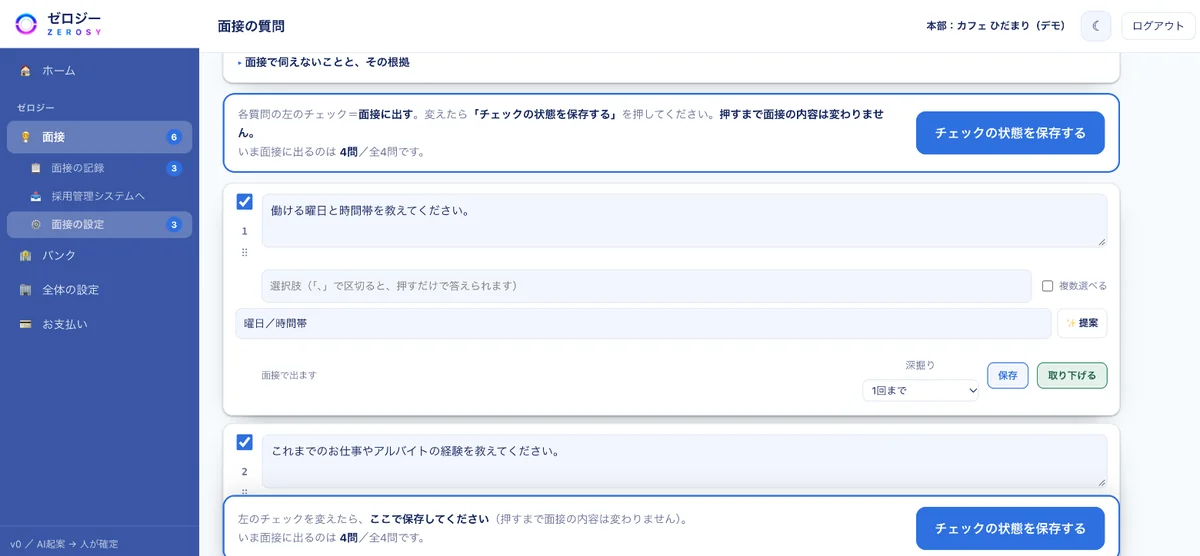The width and height of the screenshot is (1200, 556).
Task: Click 本部：カフェ ひだまり（デモ） text
Action: pyautogui.click(x=996, y=26)
